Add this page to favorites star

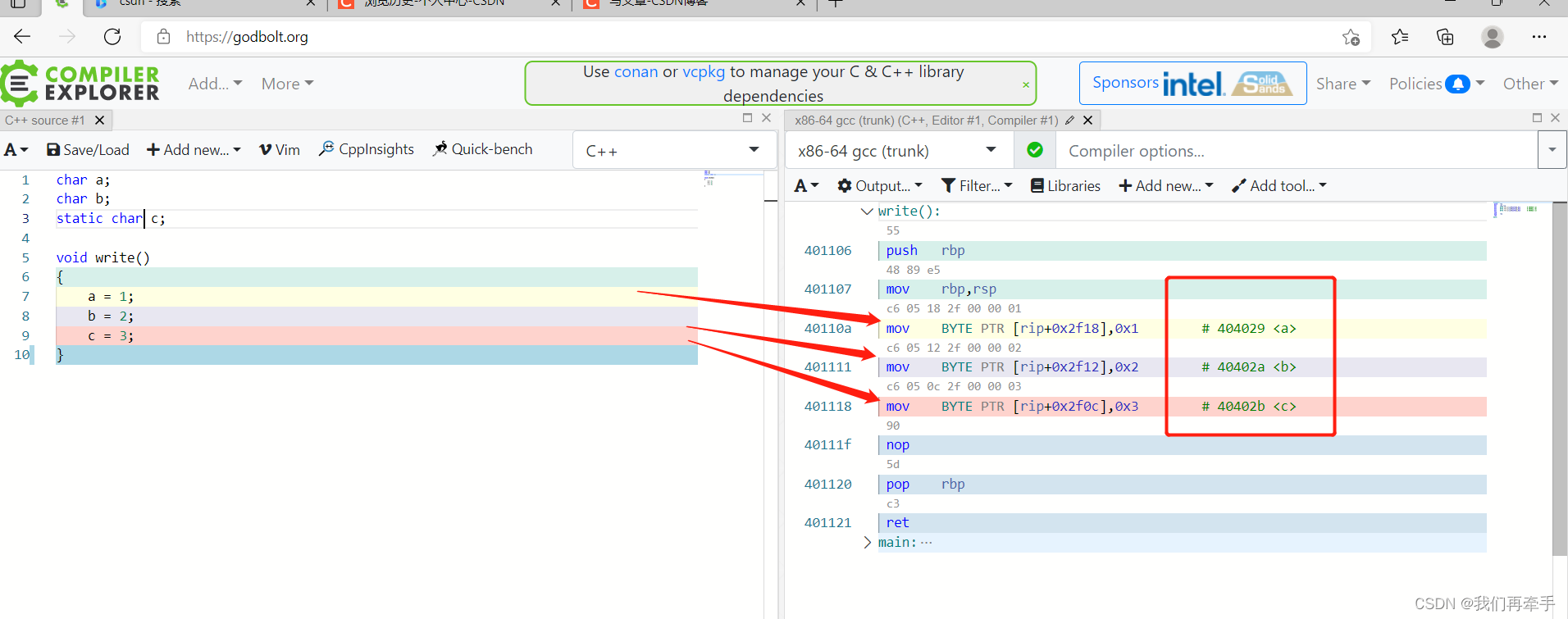point(1351,37)
